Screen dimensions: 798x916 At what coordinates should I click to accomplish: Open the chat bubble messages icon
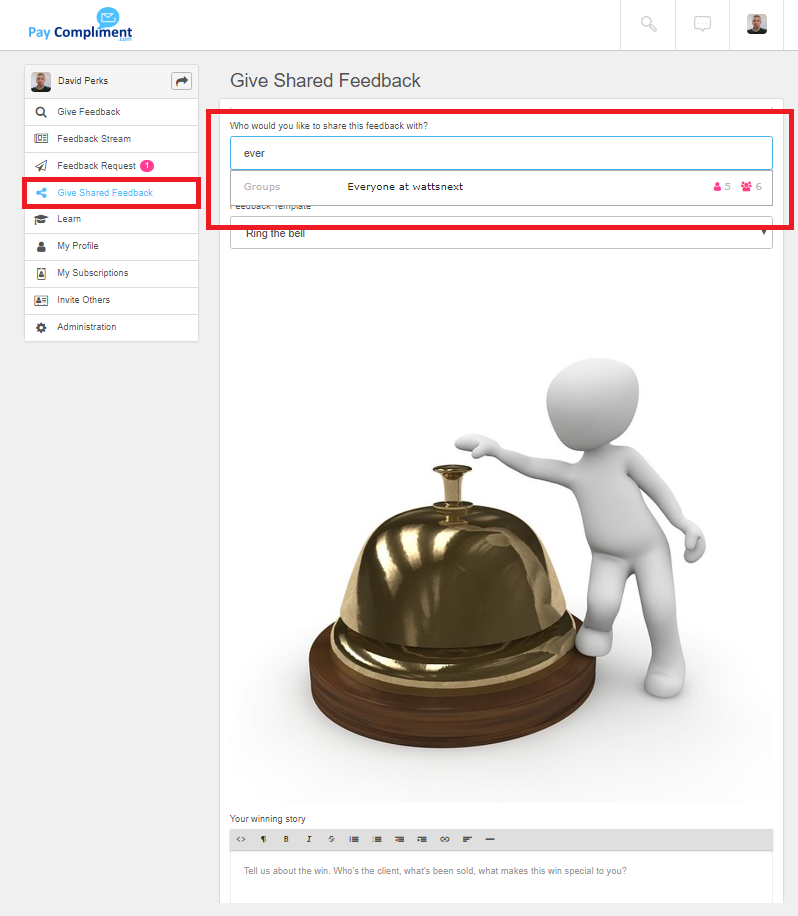pos(702,24)
